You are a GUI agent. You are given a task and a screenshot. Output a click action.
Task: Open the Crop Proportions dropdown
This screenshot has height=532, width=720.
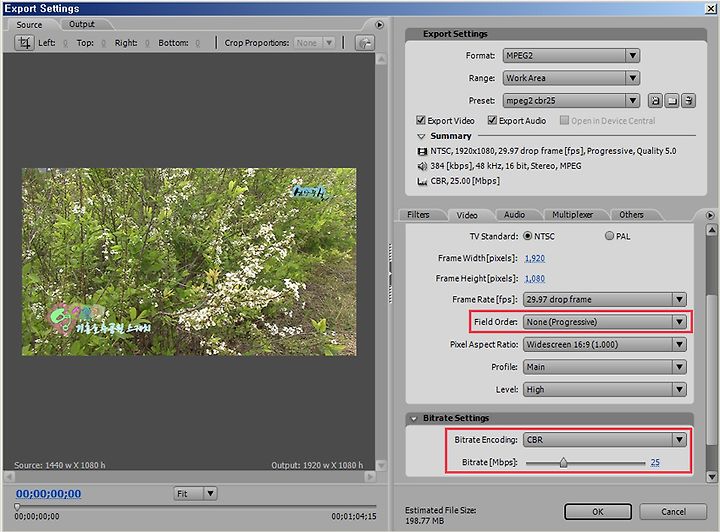point(315,43)
